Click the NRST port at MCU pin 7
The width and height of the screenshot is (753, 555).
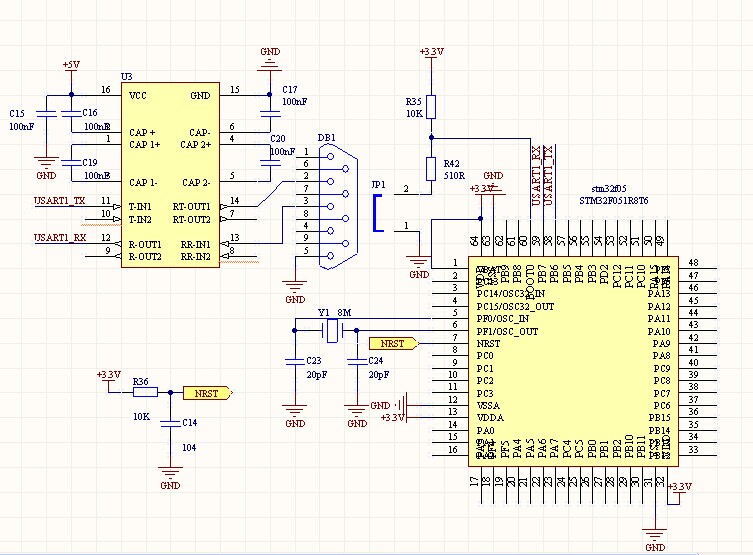394,343
